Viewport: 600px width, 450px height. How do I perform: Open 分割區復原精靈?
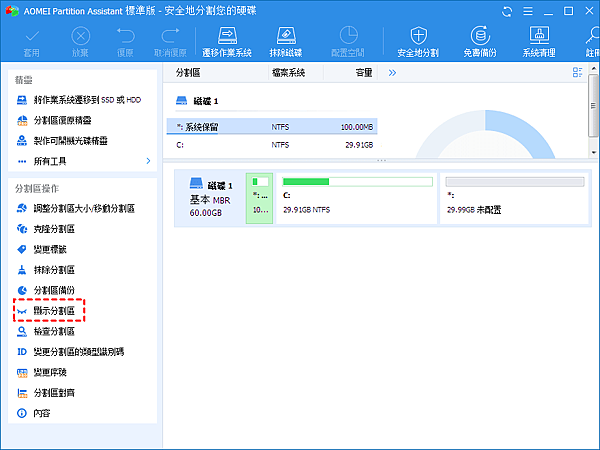54,121
